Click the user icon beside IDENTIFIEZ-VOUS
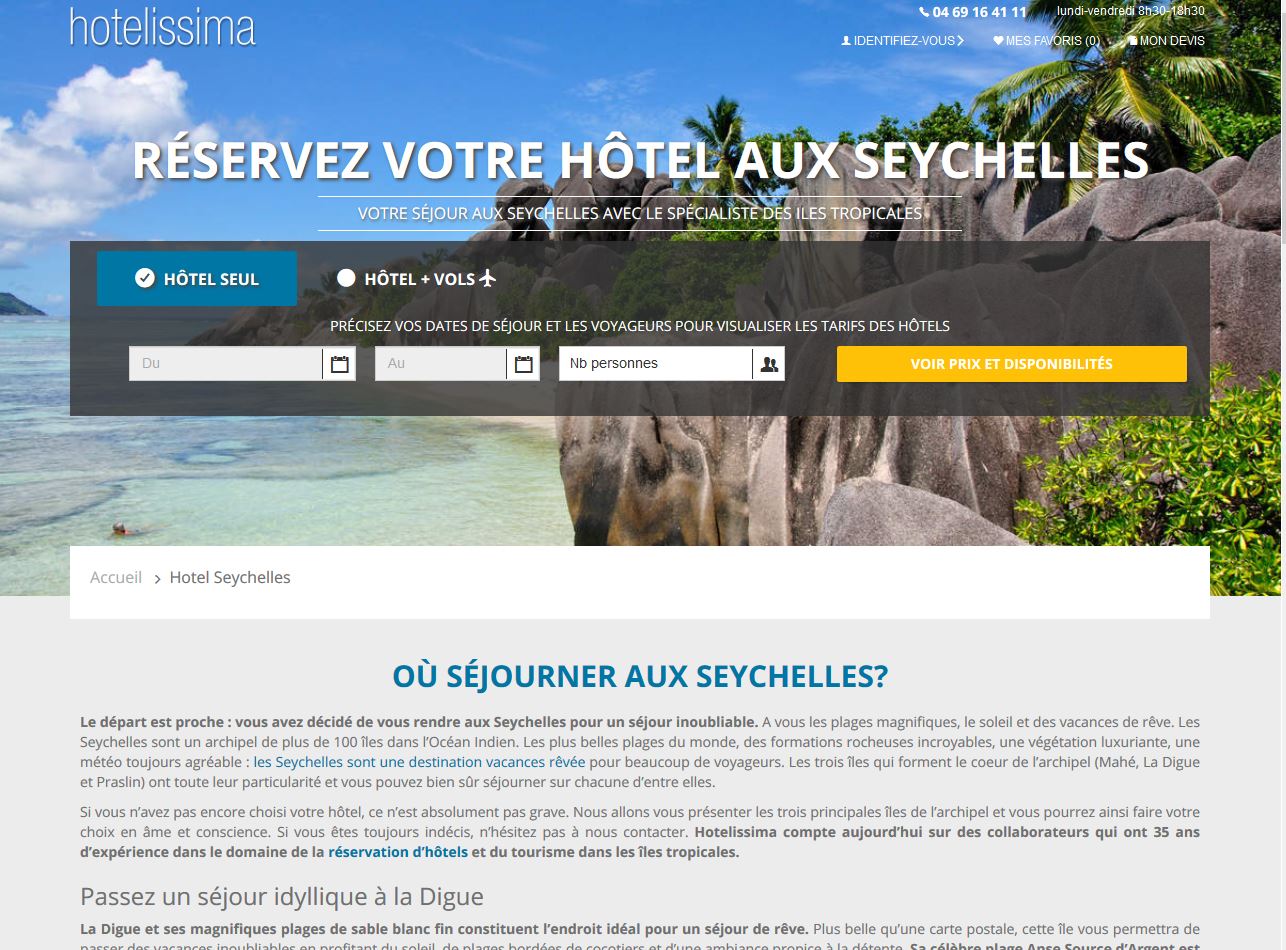Screen dimensions: 1286x950 pyautogui.click(x=846, y=41)
